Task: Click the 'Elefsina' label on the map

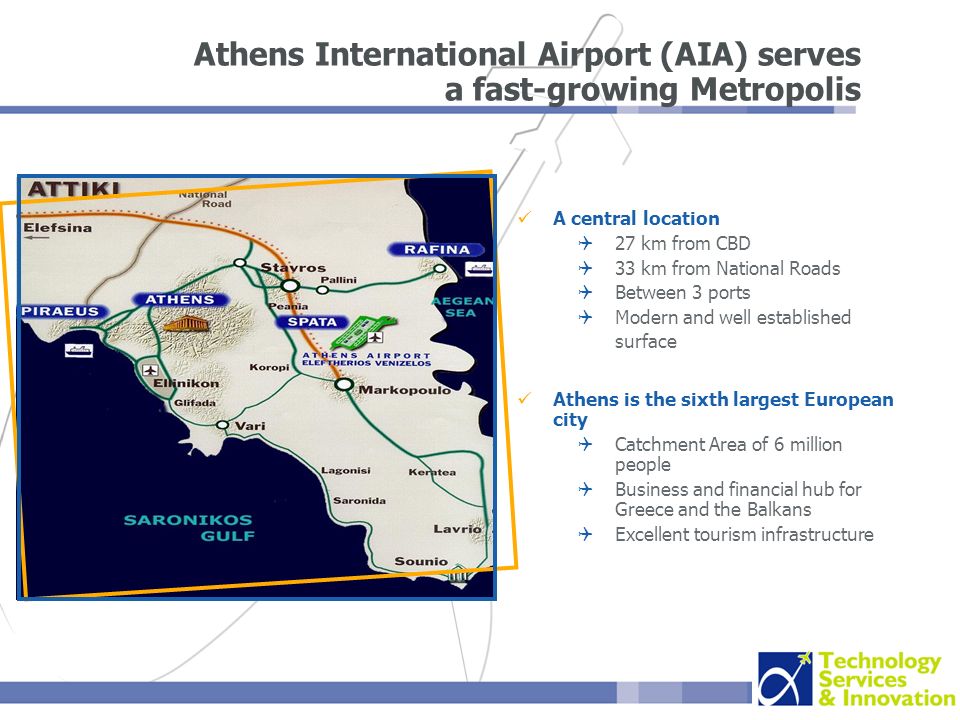Action: point(58,228)
